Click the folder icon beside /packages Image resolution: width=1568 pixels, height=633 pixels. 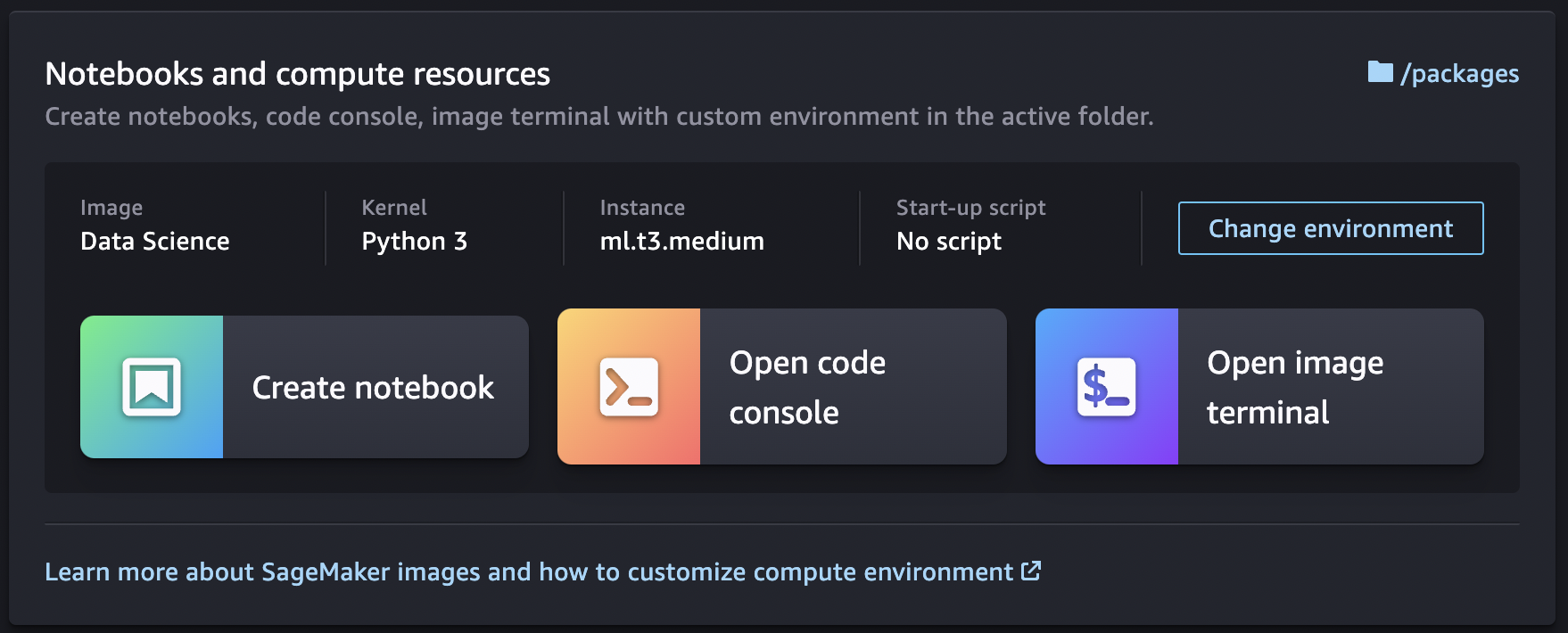pos(1380,72)
